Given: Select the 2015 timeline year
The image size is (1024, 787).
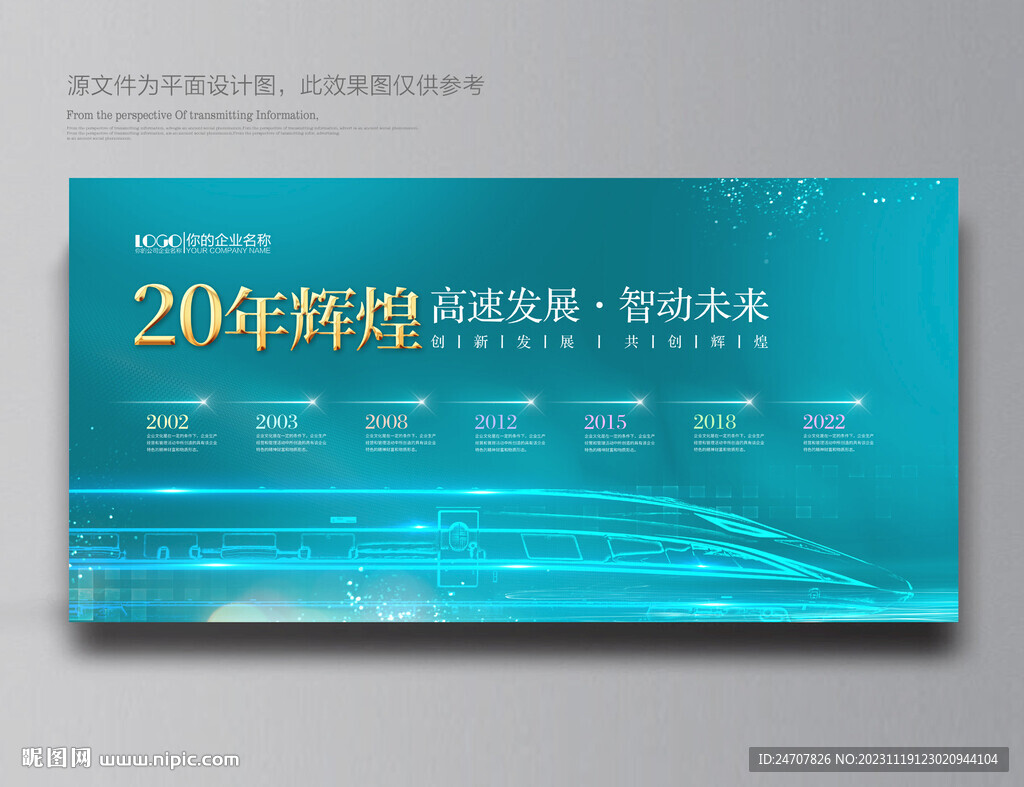Looking at the screenshot, I should point(605,421).
